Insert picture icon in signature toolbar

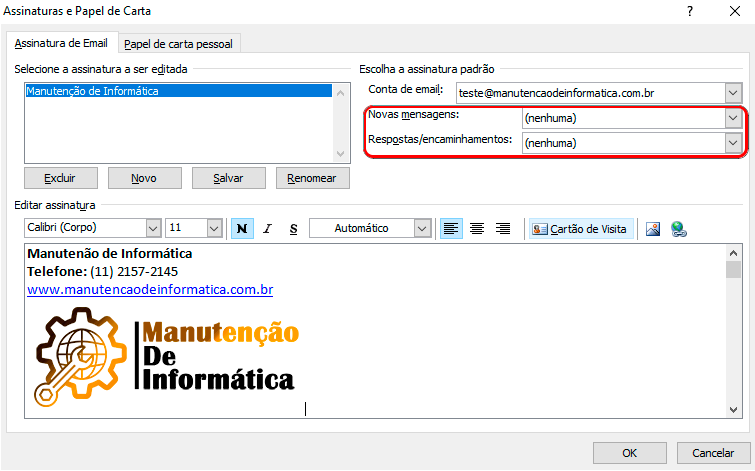(653, 229)
